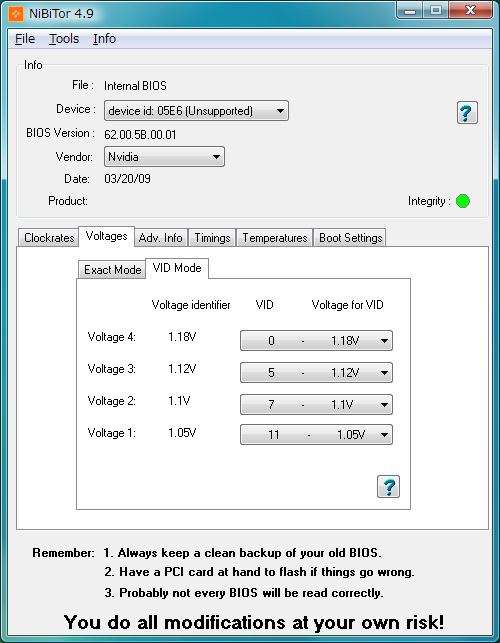Expand the Voltage 2 VID dropdown
The image size is (500, 643).
pyautogui.click(x=316, y=404)
